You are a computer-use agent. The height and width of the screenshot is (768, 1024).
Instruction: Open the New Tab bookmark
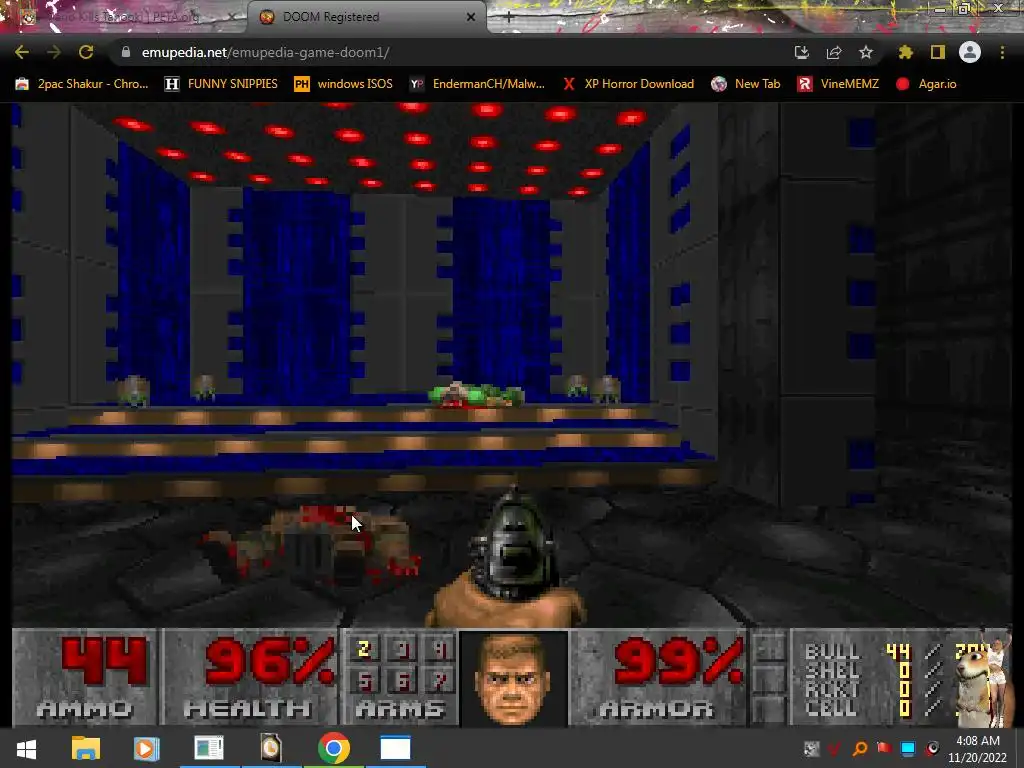click(x=746, y=84)
